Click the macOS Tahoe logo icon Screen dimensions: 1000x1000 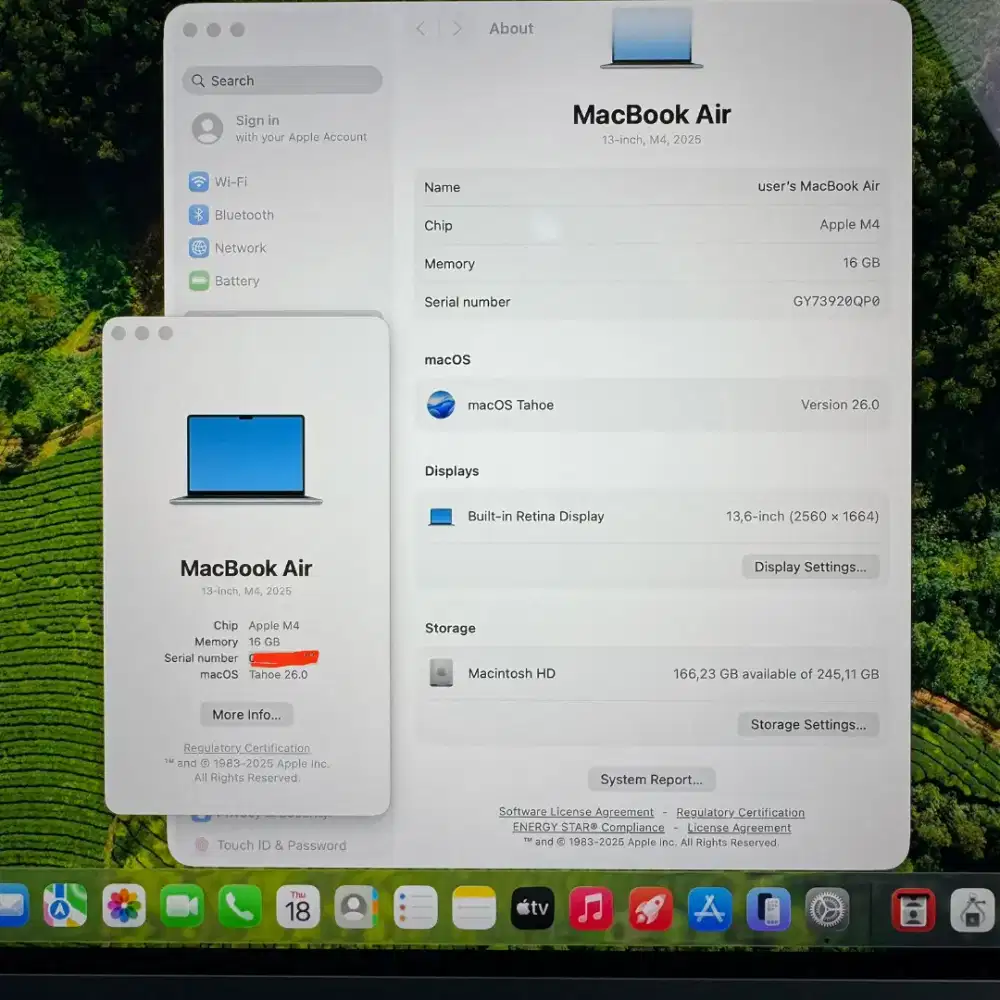click(x=441, y=404)
